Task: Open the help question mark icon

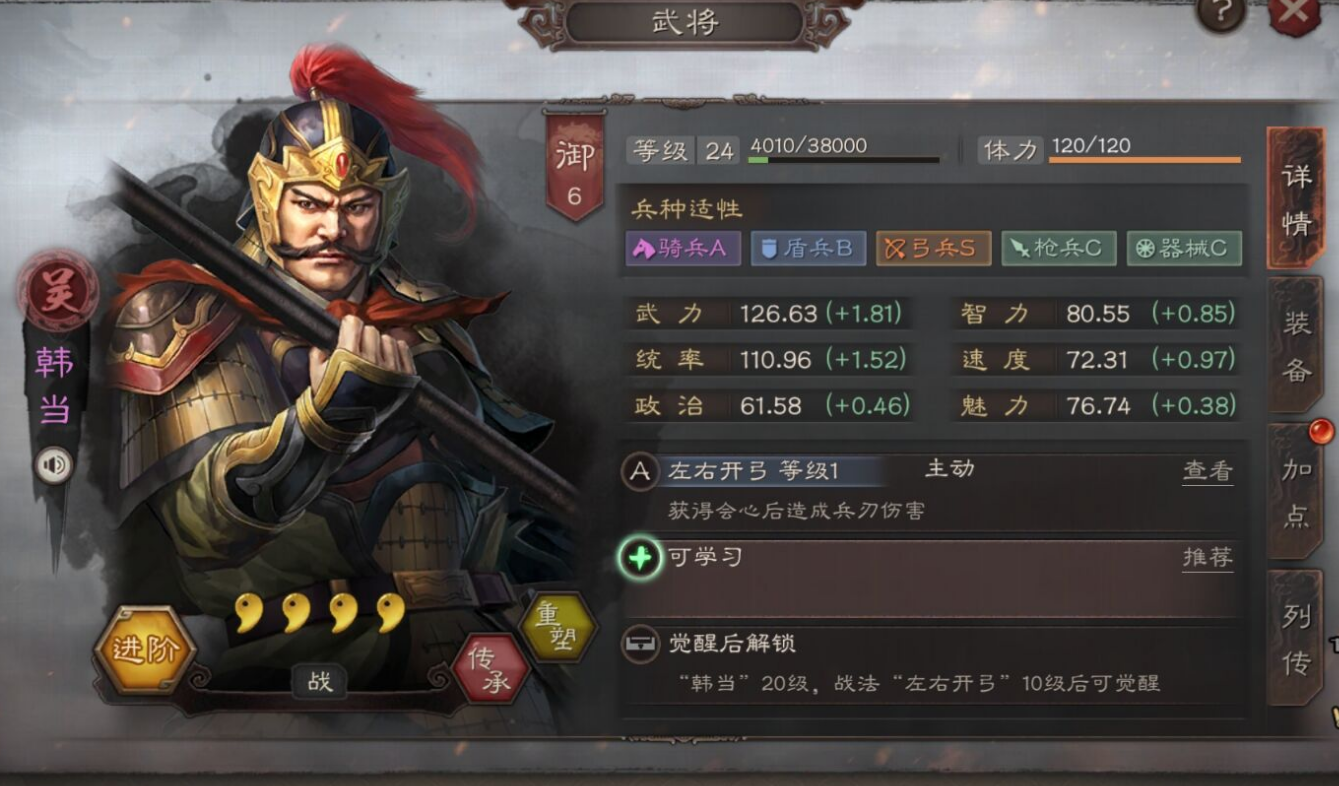Action: [x=1220, y=12]
